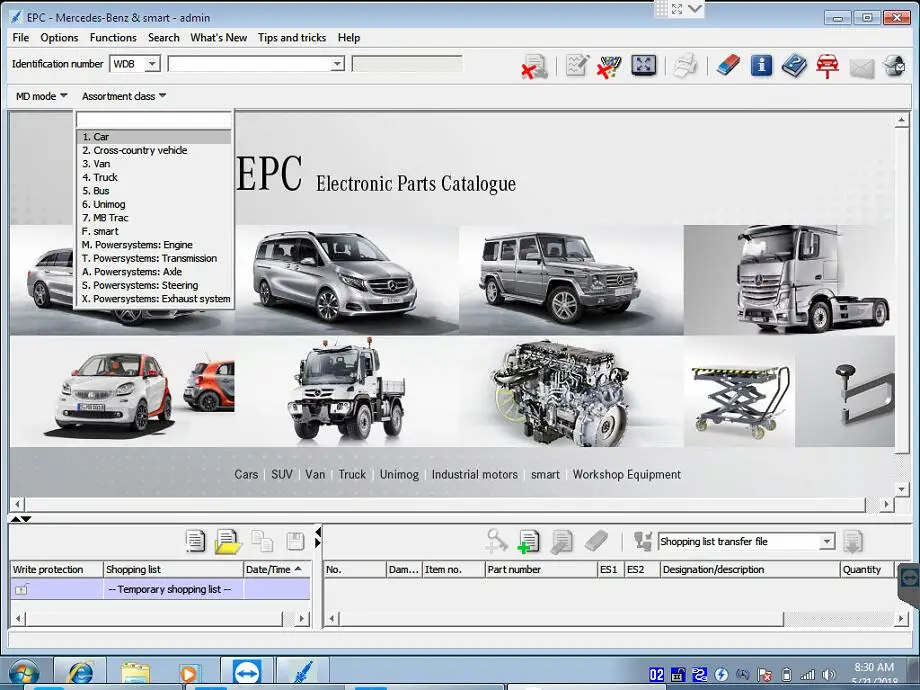The image size is (920, 690).
Task: Expand the identification number combo box arrow
Action: [x=337, y=64]
